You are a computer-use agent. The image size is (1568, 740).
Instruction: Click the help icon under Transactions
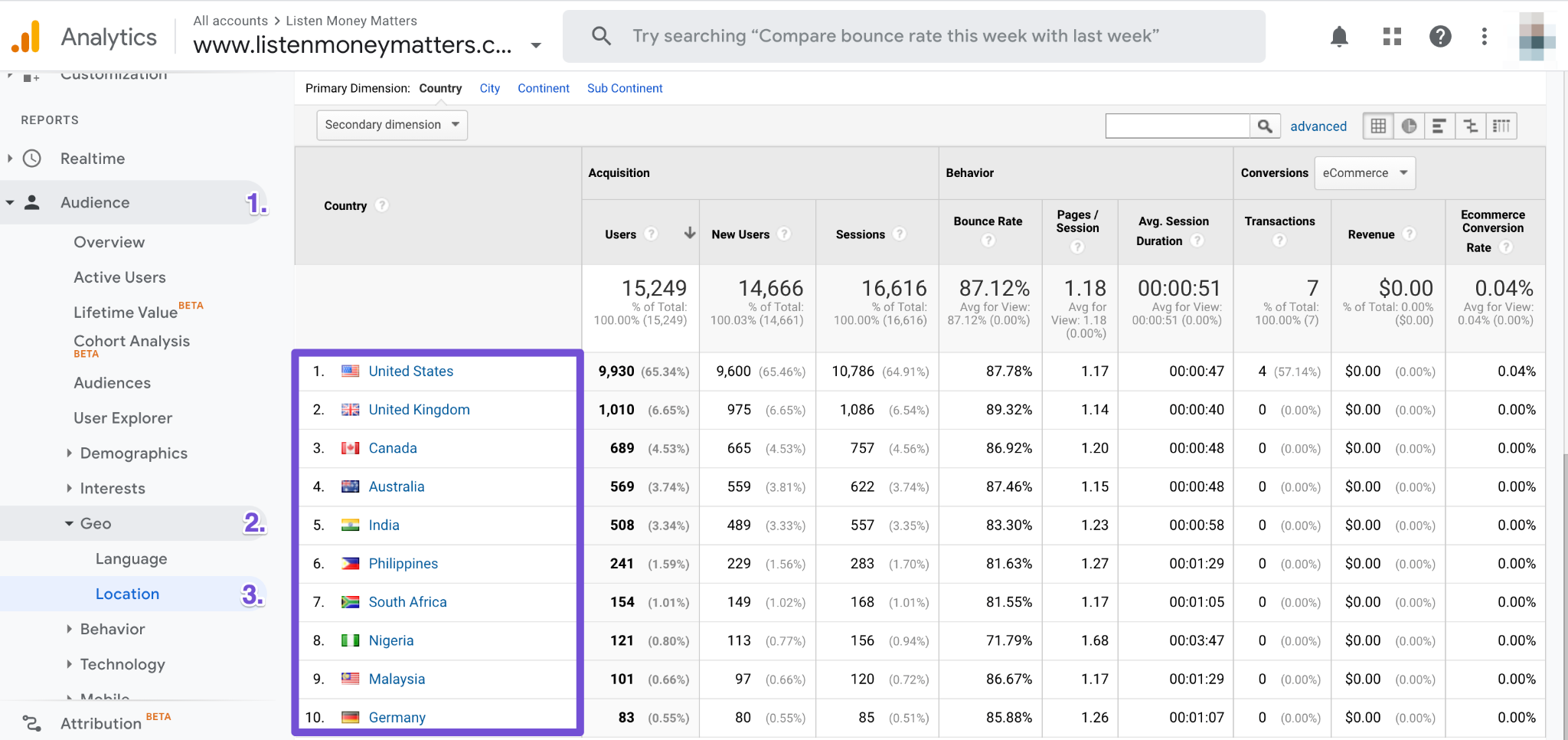1279,241
